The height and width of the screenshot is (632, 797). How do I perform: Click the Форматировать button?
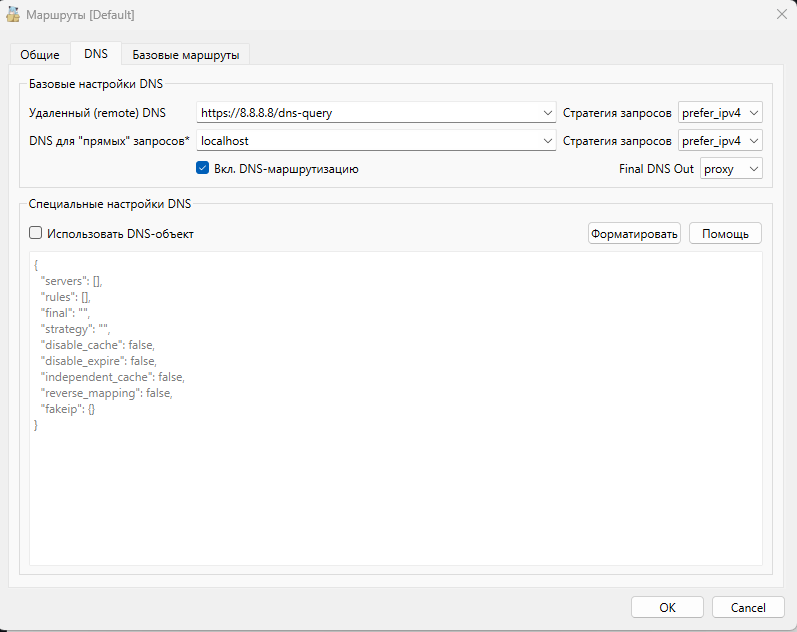634,233
